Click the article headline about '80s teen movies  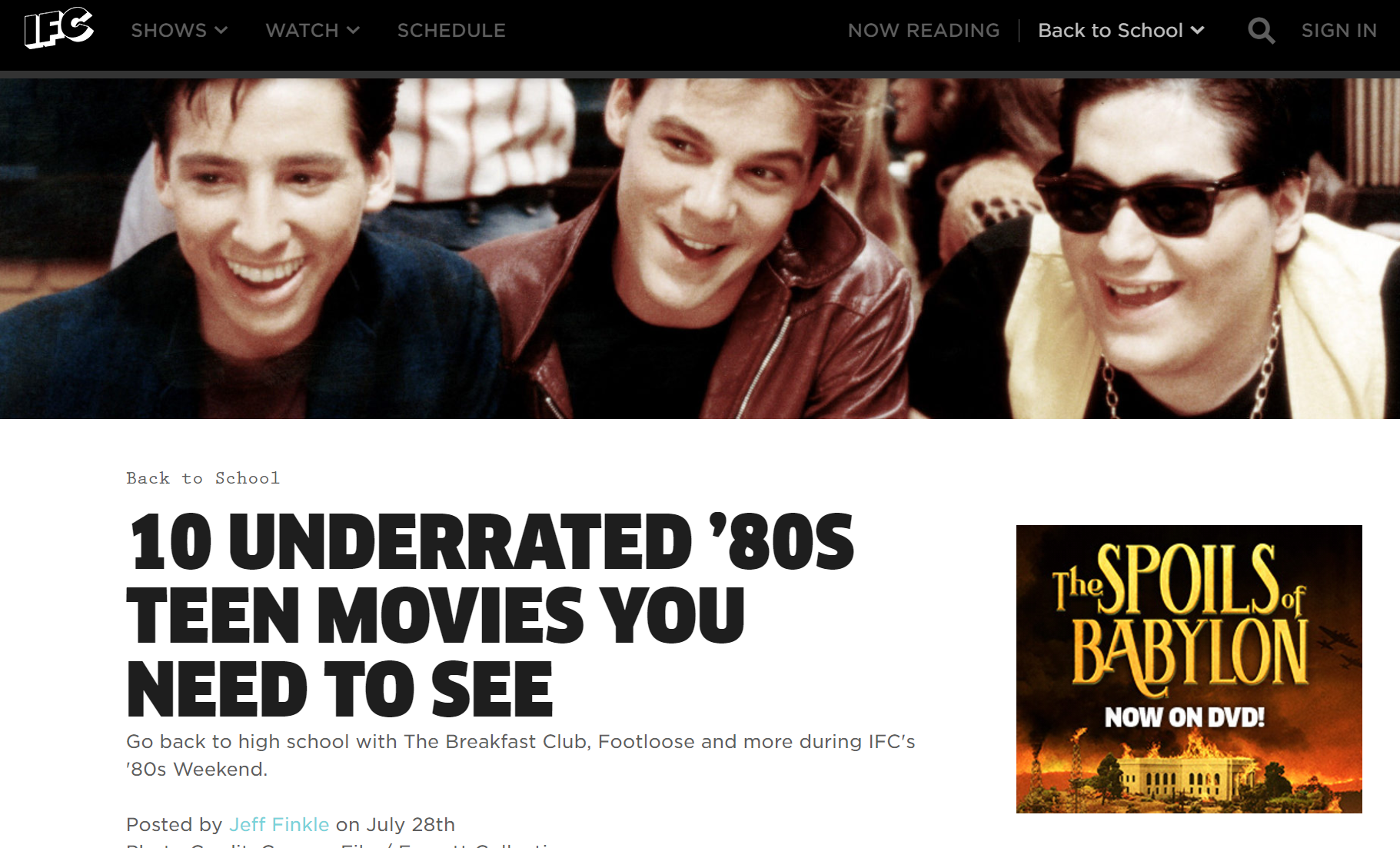pyautogui.click(x=490, y=614)
